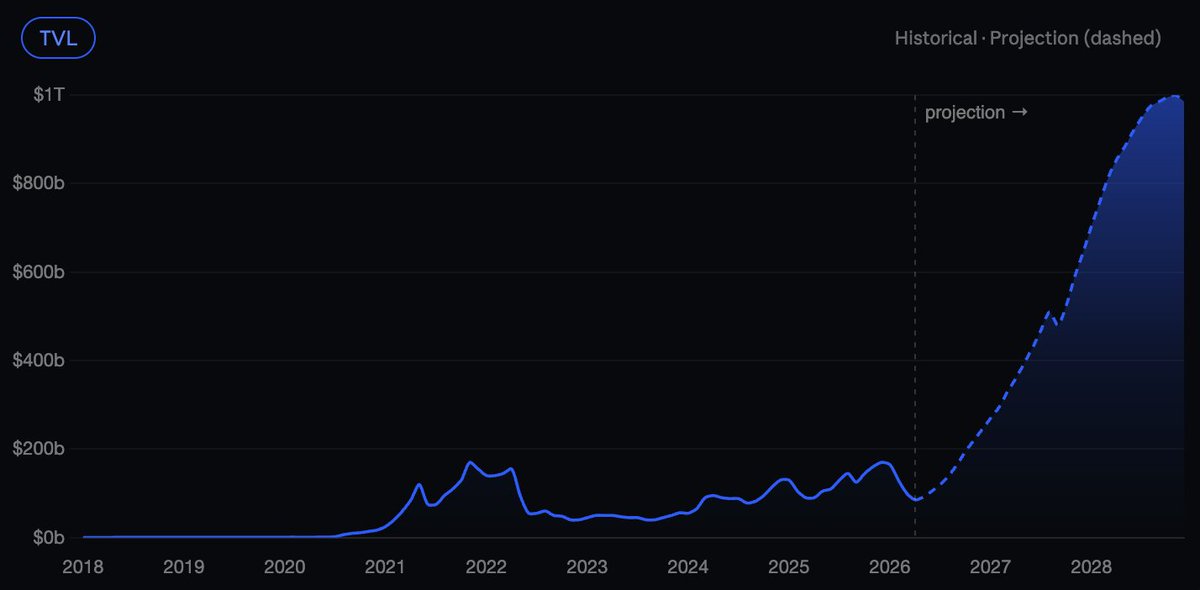Image resolution: width=1200 pixels, height=590 pixels.
Task: Click the 2021 x-axis label
Action: click(385, 567)
